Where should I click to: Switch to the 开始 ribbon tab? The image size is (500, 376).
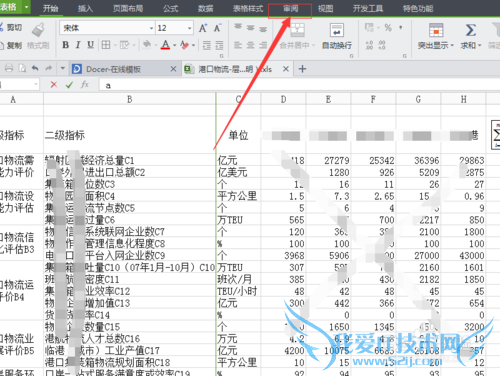[x=51, y=8]
